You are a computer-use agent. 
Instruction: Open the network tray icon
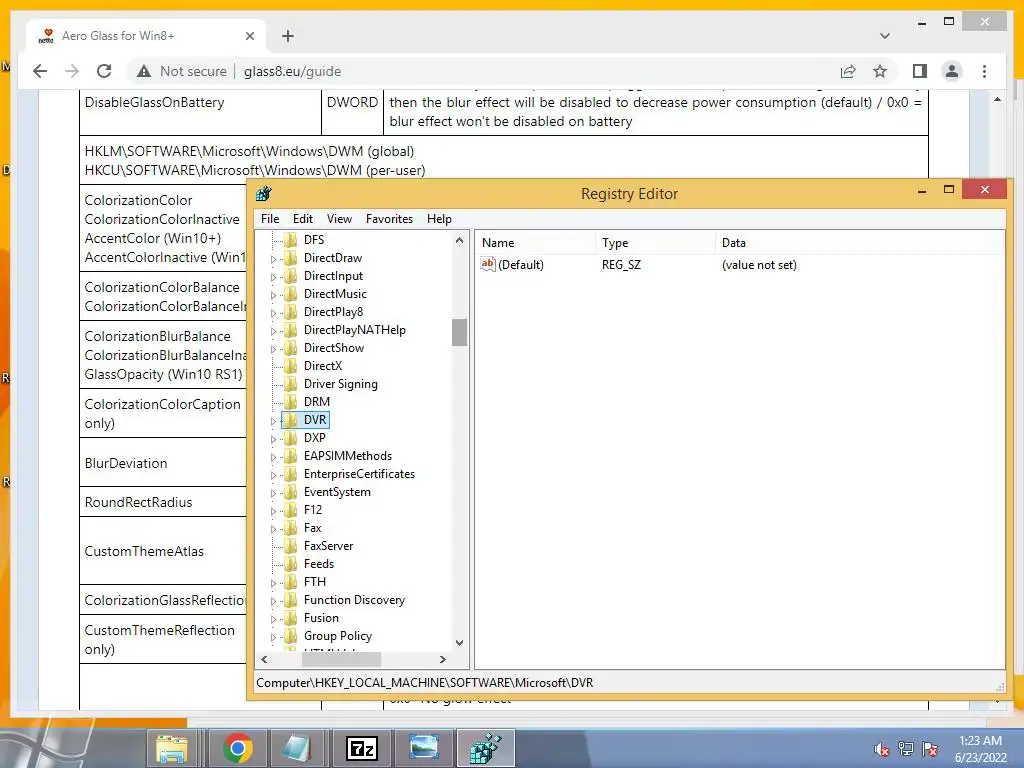pos(906,748)
